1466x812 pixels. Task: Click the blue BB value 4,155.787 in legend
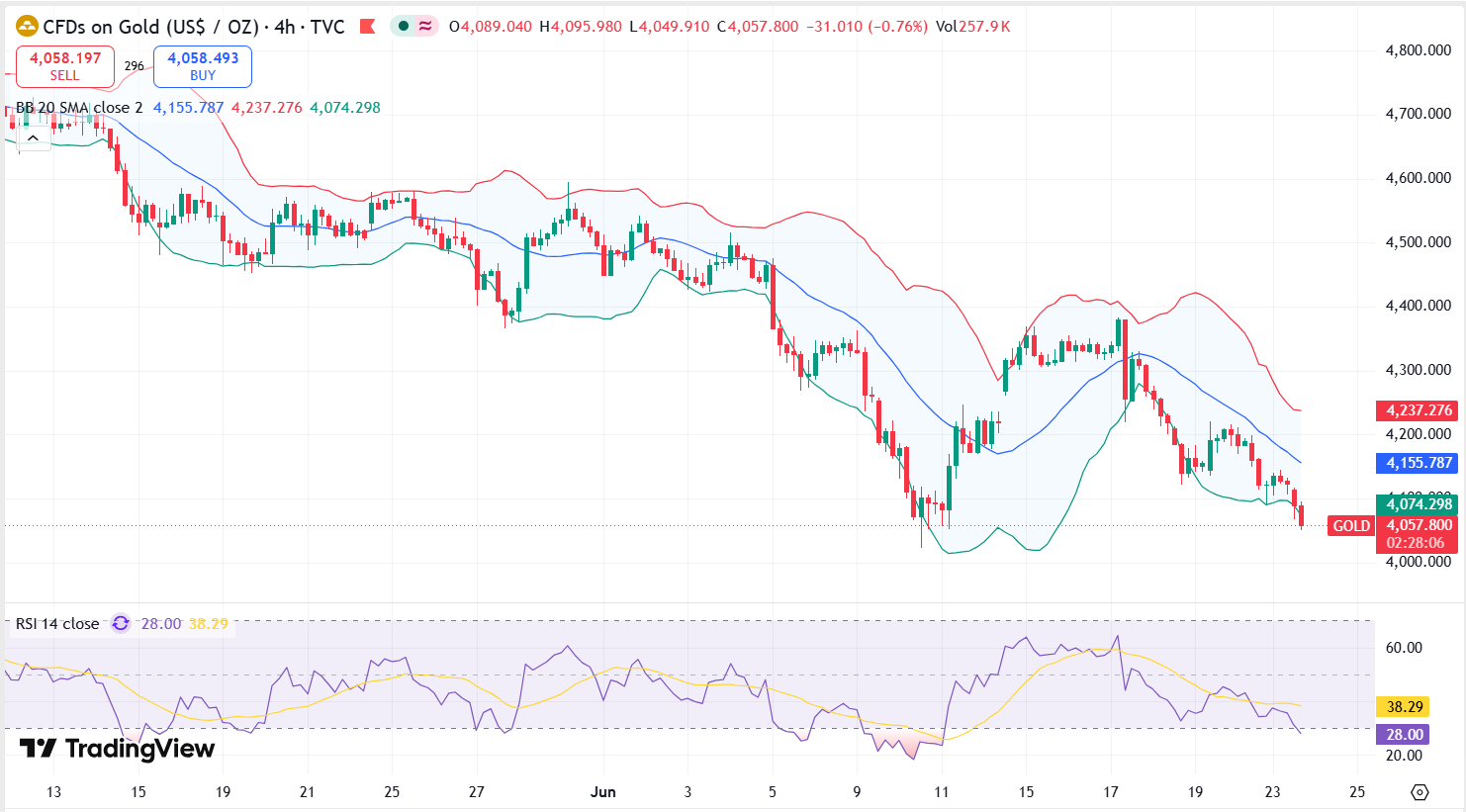(188, 108)
